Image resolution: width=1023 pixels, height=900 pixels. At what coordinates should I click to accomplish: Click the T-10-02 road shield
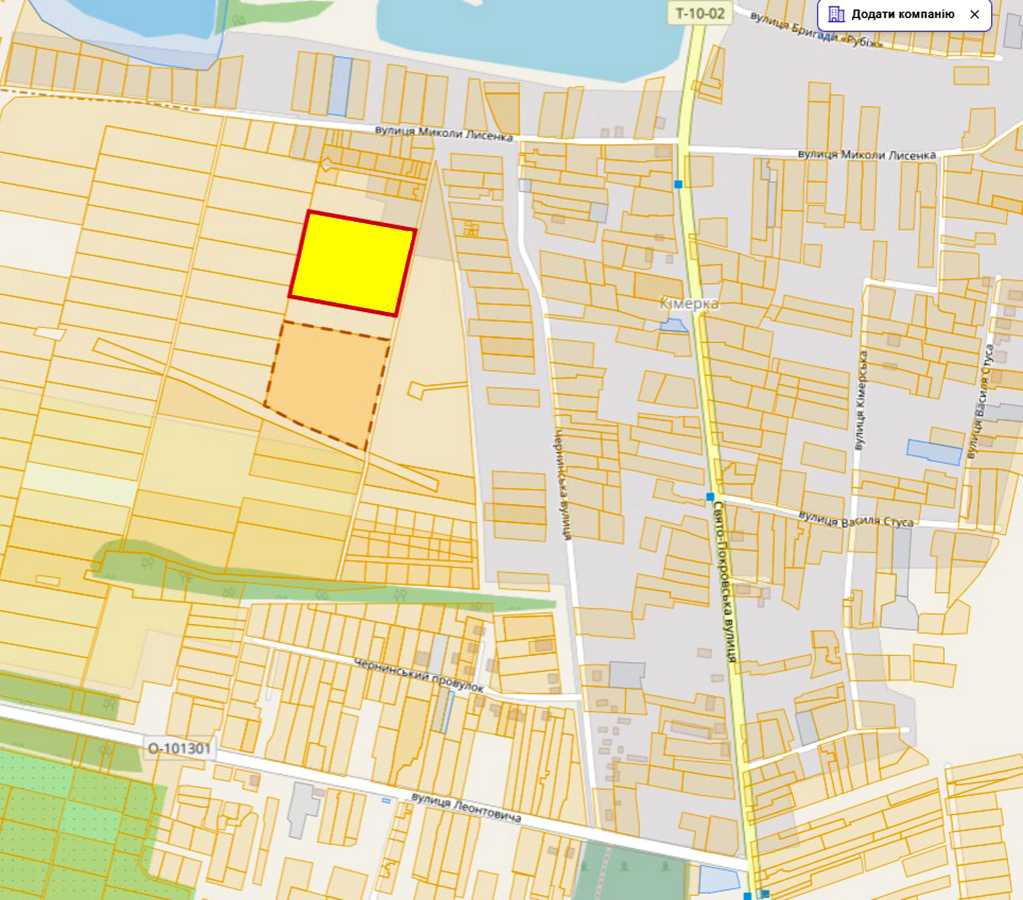(x=699, y=13)
